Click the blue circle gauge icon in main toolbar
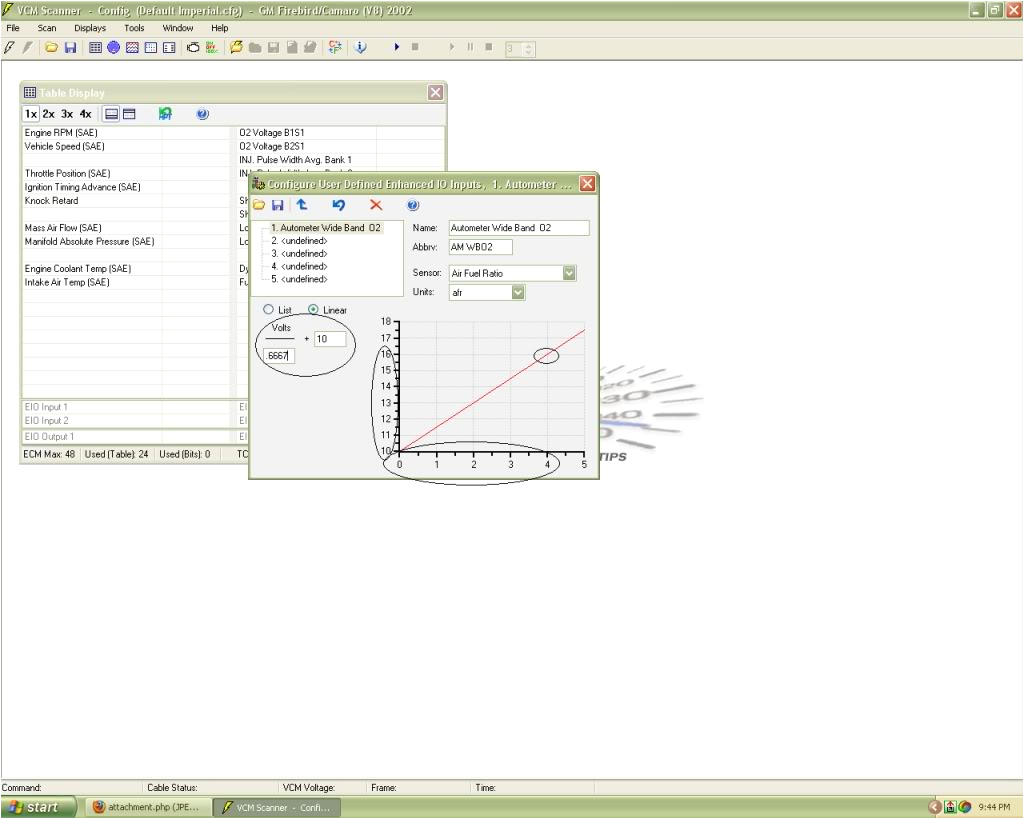Viewport: 1024px width, 819px height. tap(113, 47)
